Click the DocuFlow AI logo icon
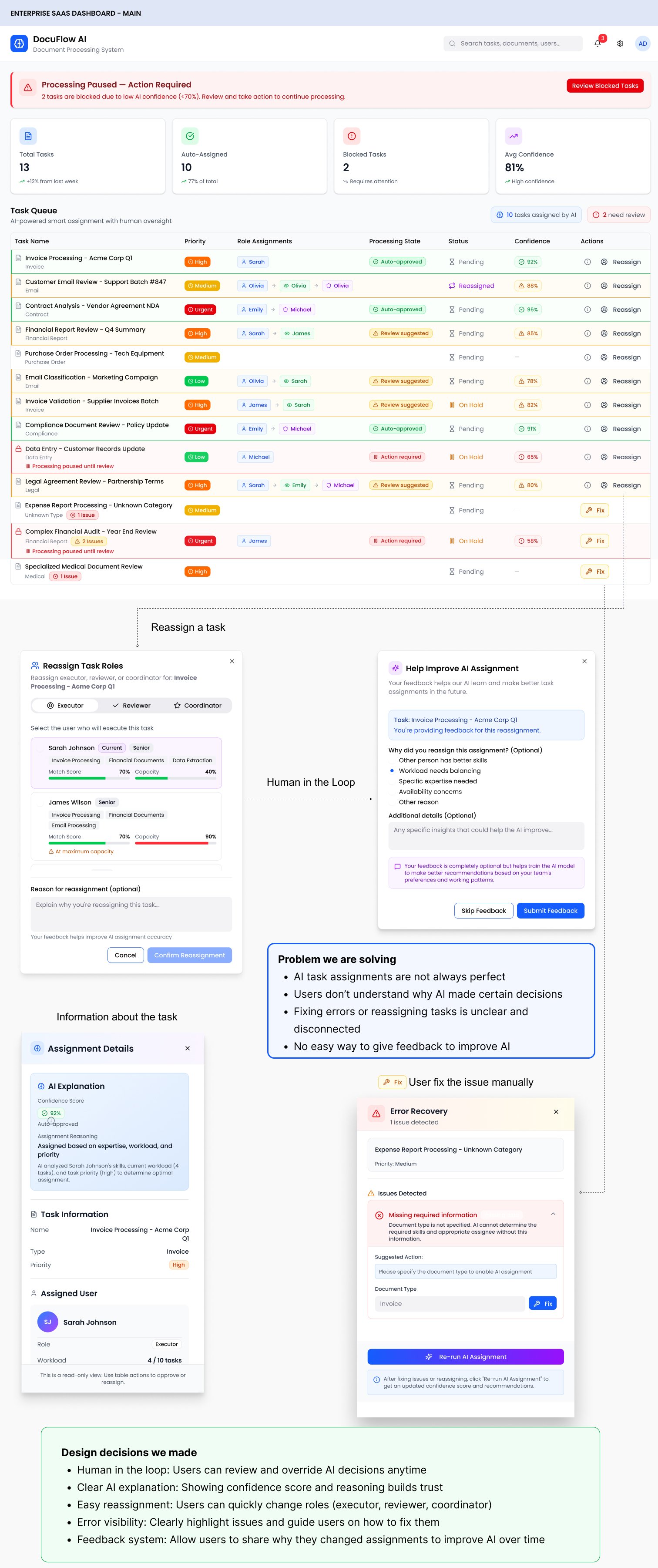 19,43
